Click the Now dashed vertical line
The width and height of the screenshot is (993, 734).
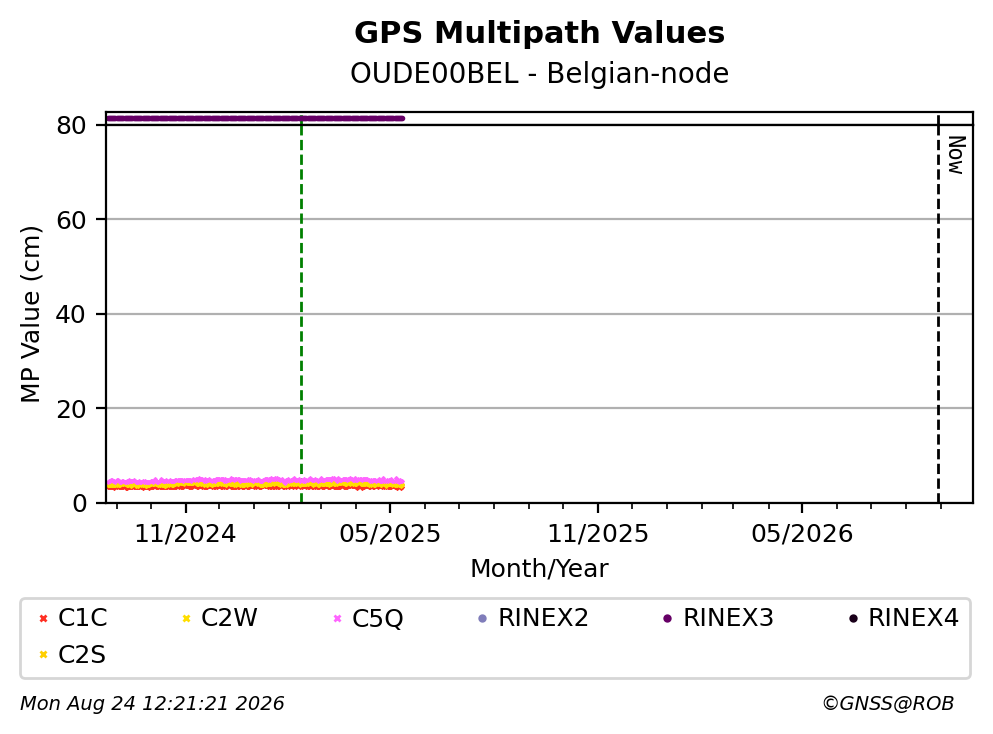click(x=938, y=310)
